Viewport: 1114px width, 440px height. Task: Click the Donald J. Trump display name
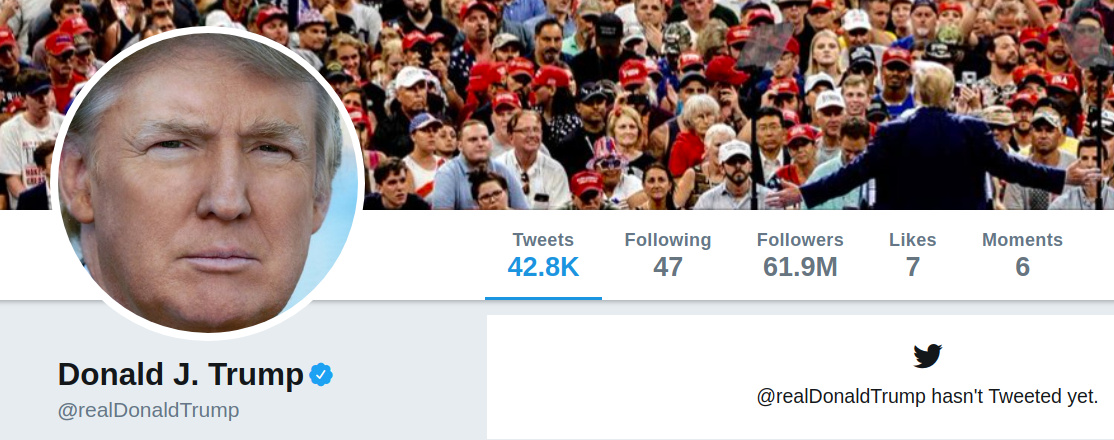pyautogui.click(x=180, y=375)
